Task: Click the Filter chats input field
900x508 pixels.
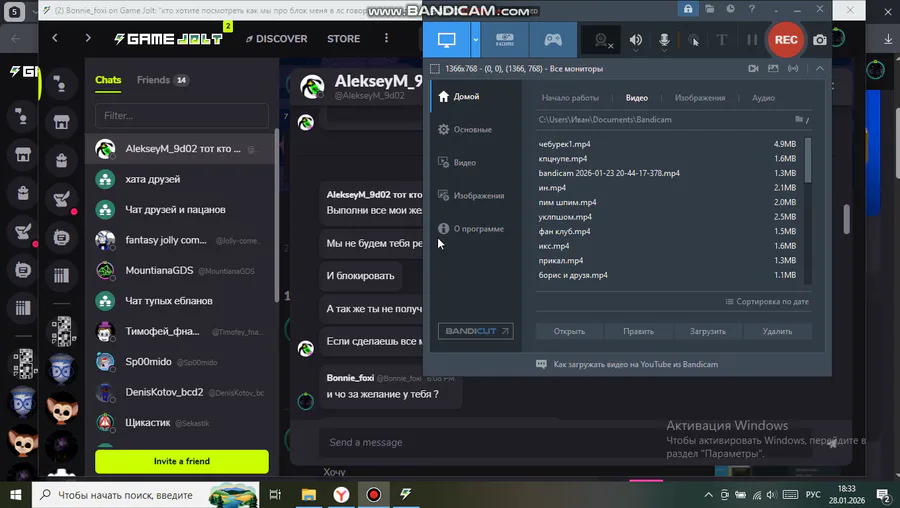Action: tap(181, 115)
